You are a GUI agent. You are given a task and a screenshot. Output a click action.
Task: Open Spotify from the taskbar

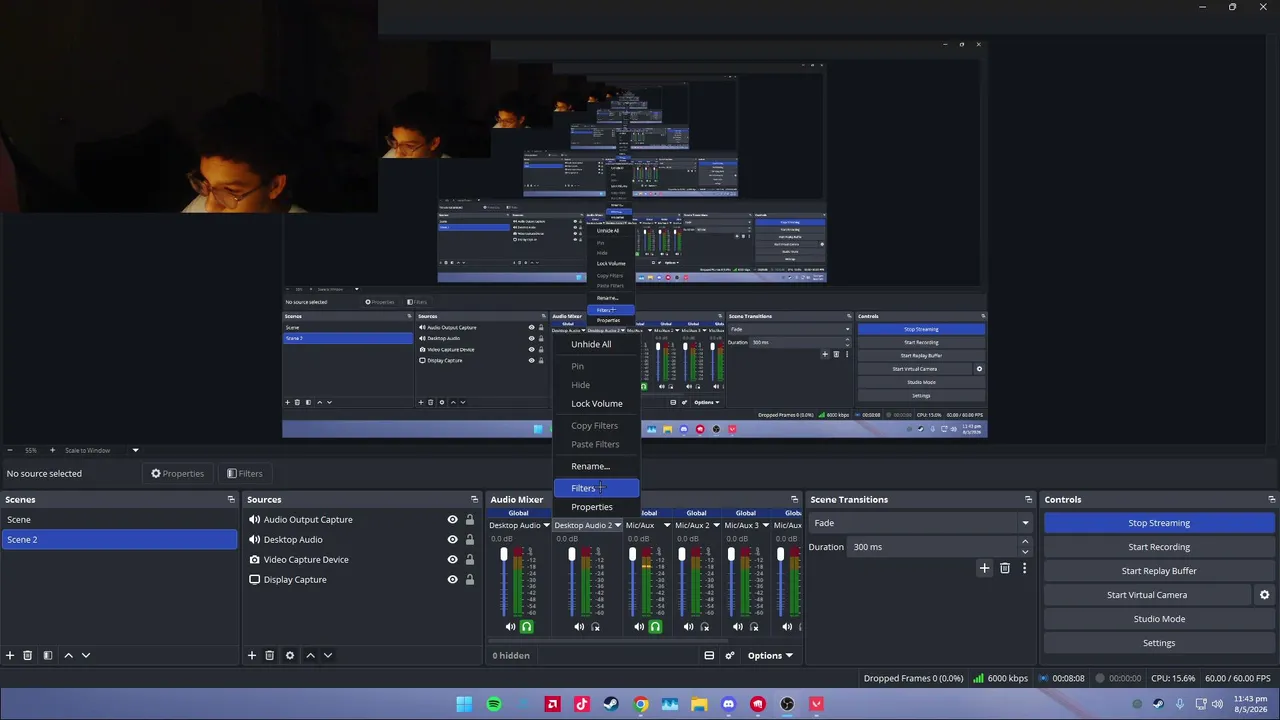(x=494, y=704)
